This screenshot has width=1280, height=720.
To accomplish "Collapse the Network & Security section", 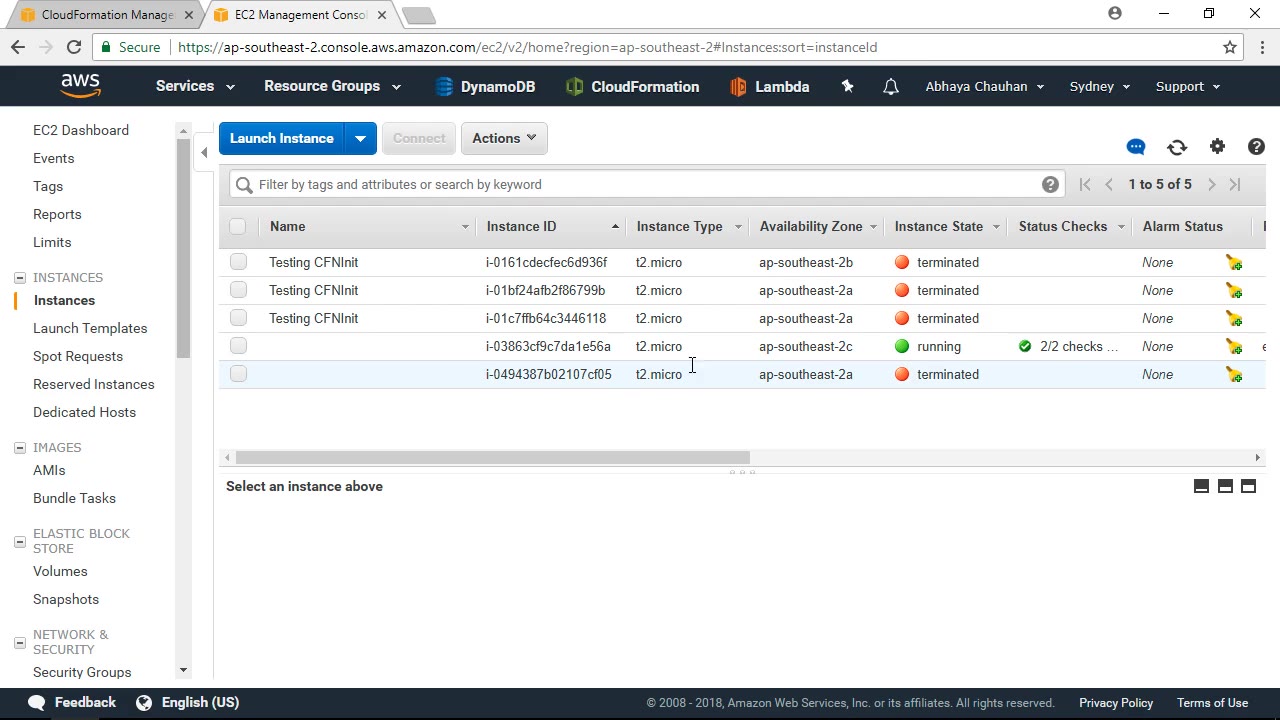I will (x=19, y=642).
